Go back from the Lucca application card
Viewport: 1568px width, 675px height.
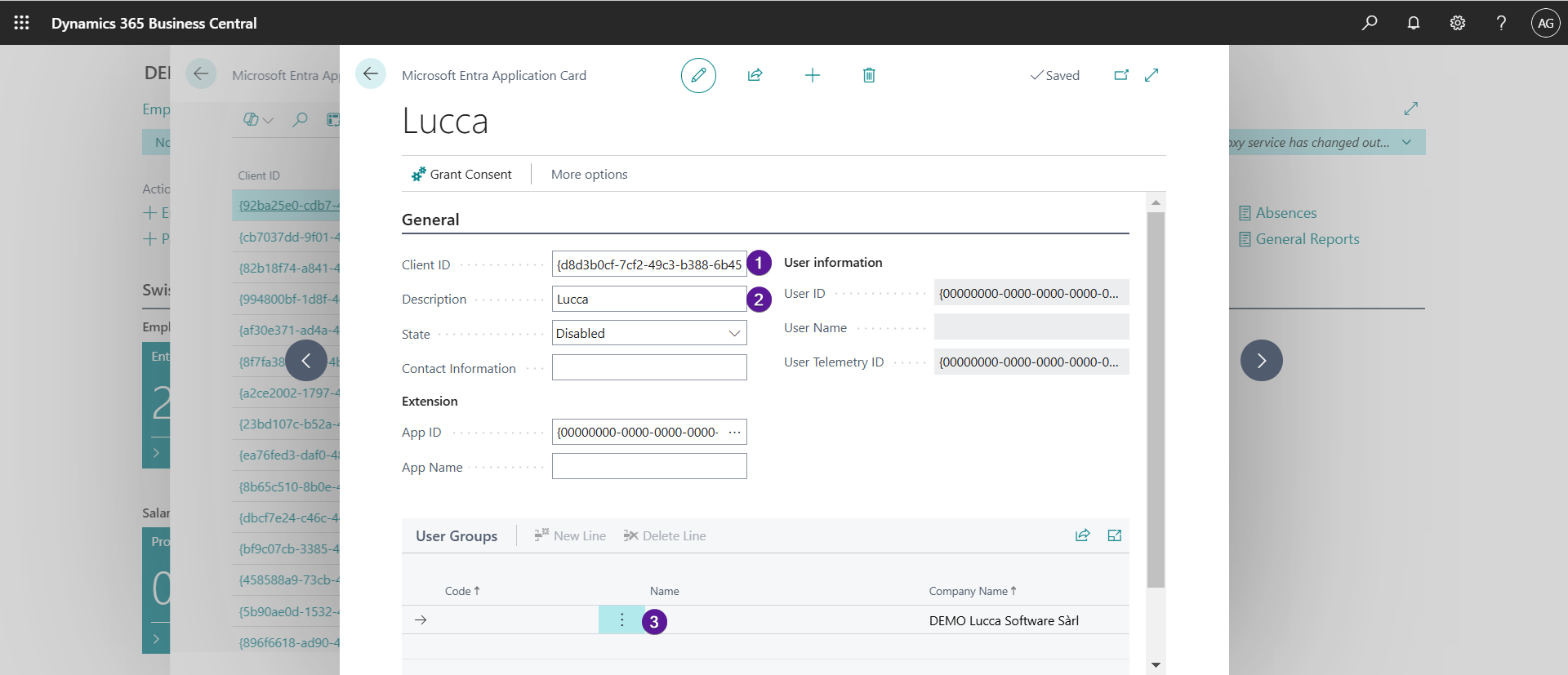click(x=371, y=74)
